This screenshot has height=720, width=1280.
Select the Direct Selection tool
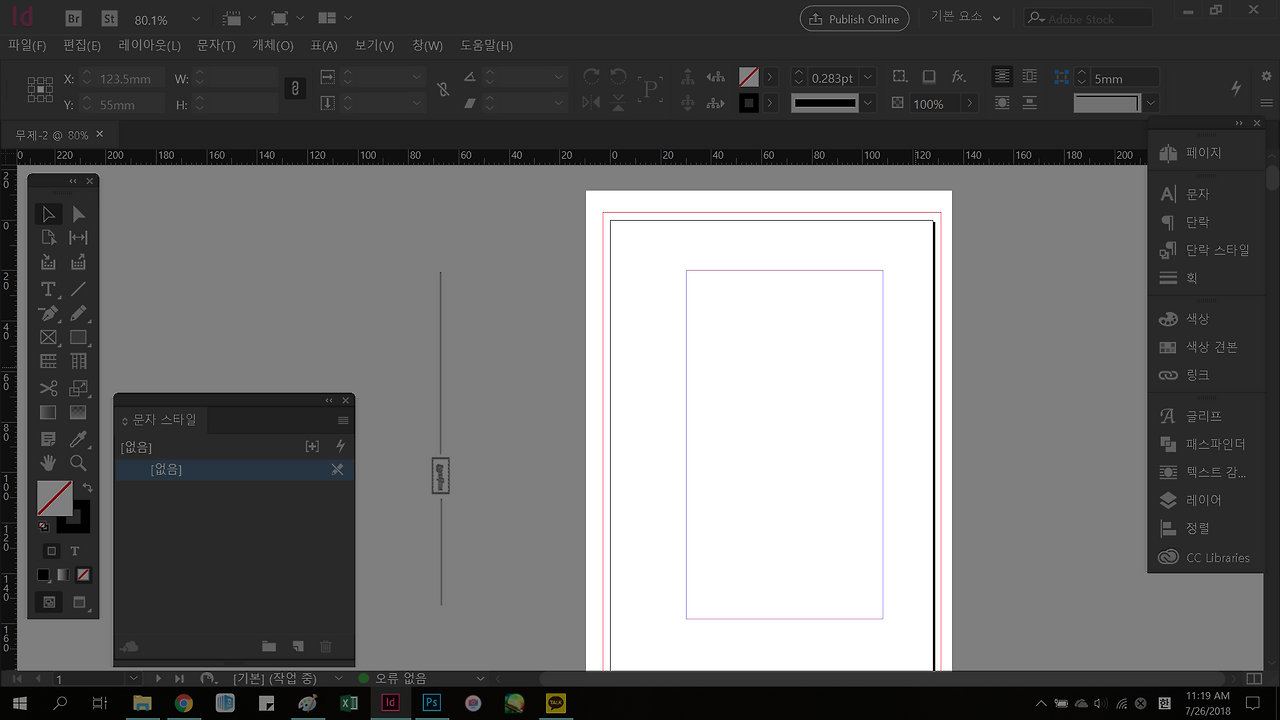[78, 214]
